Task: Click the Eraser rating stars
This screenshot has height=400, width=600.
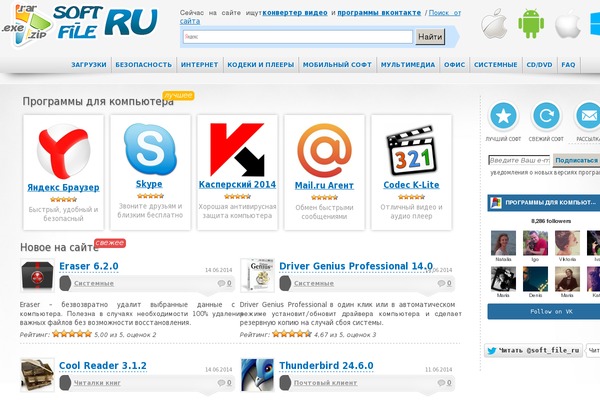Action: pos(72,334)
